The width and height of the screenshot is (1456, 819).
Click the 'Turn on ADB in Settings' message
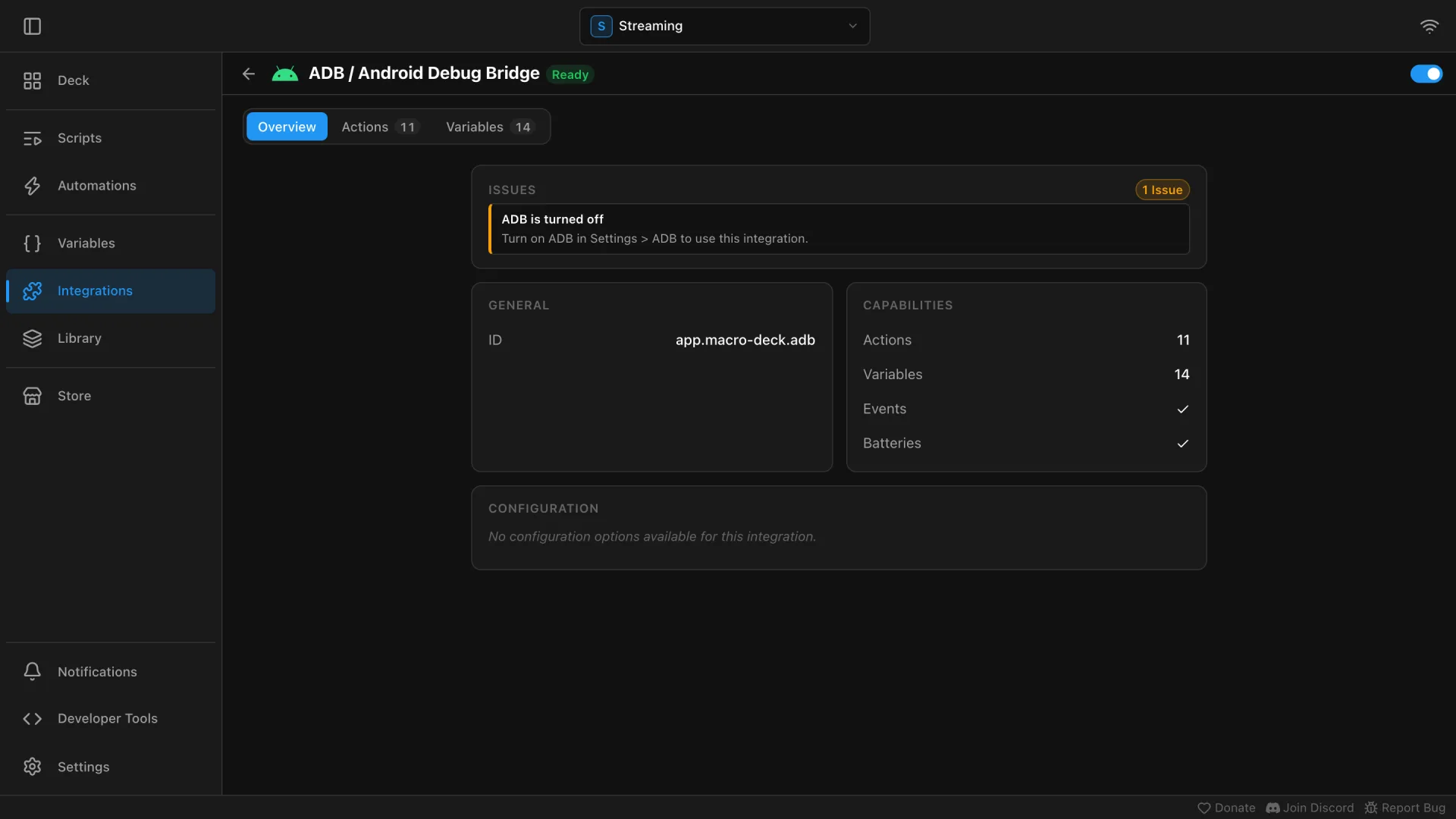point(654,239)
